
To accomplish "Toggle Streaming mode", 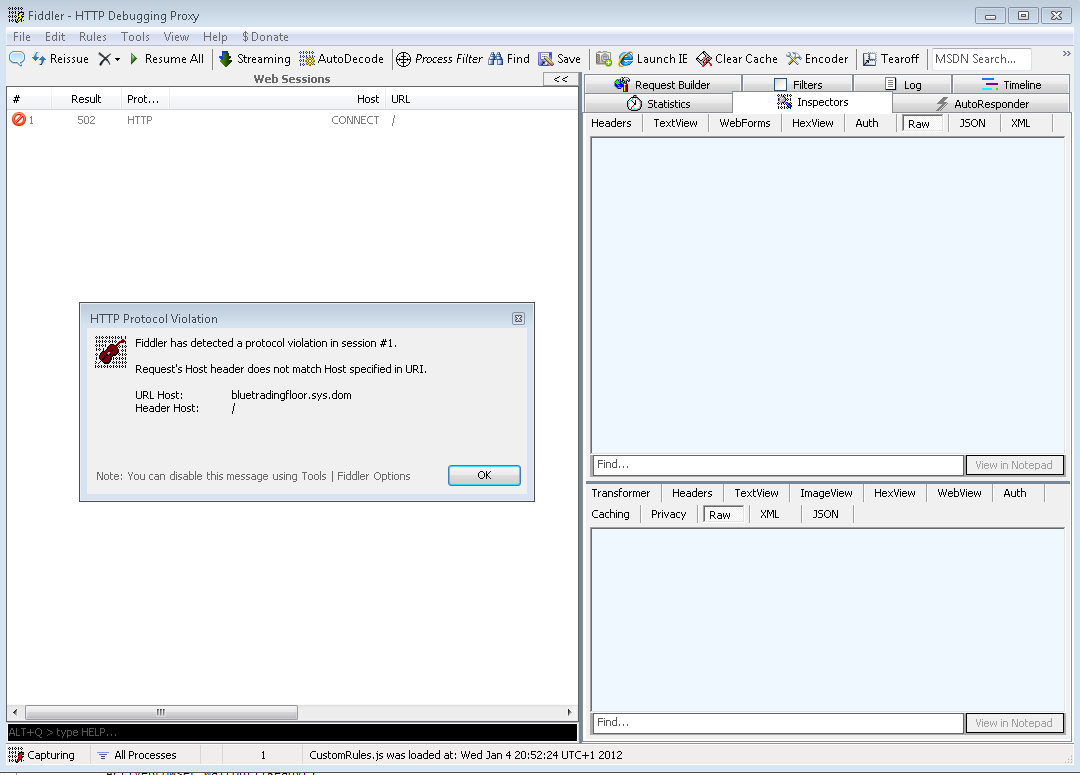I will coord(255,59).
